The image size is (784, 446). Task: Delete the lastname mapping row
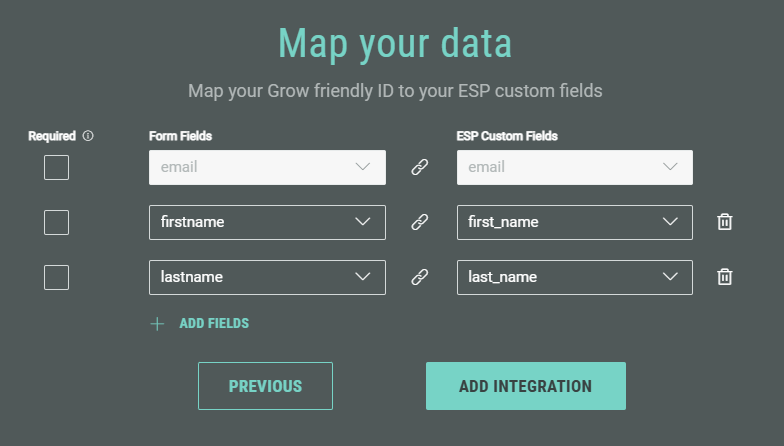point(725,277)
